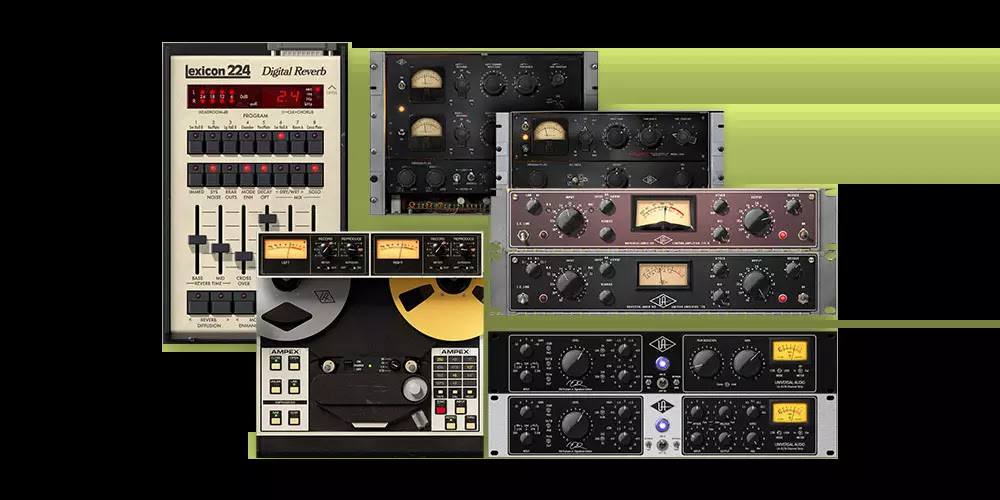Click the RIGHT VU meter on Ampex recorder
Image resolution: width=1000 pixels, height=500 pixels.
point(398,249)
